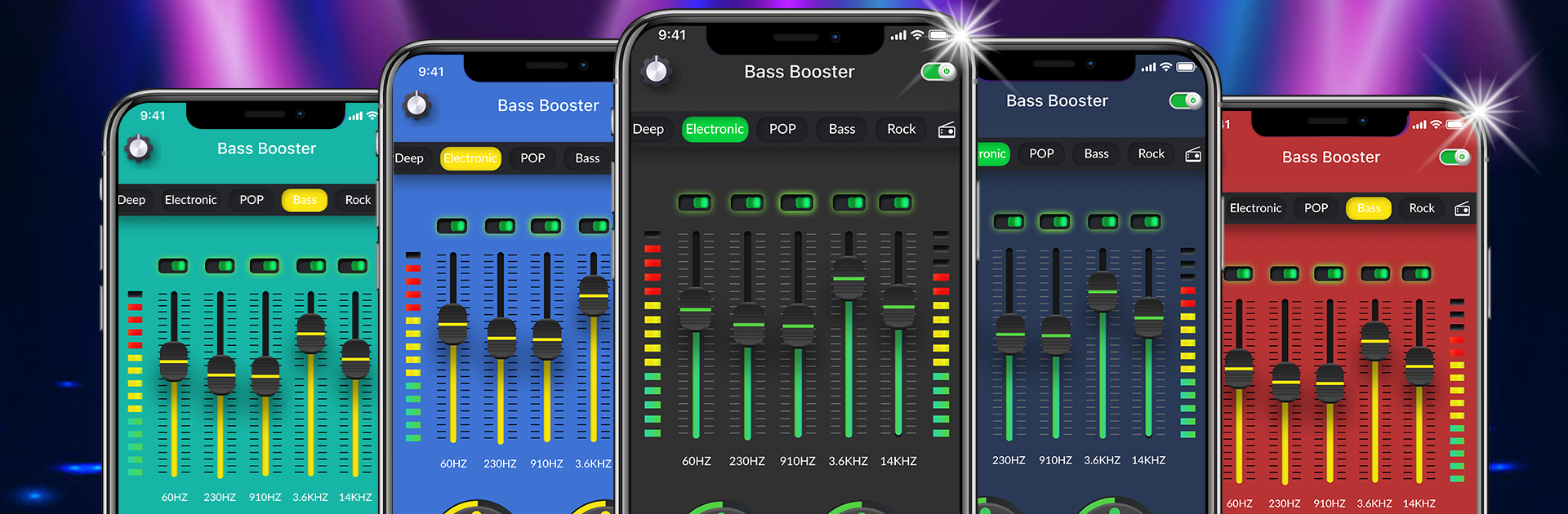The width and height of the screenshot is (1568, 514).
Task: Select Bass preset on blue phone
Action: click(587, 158)
